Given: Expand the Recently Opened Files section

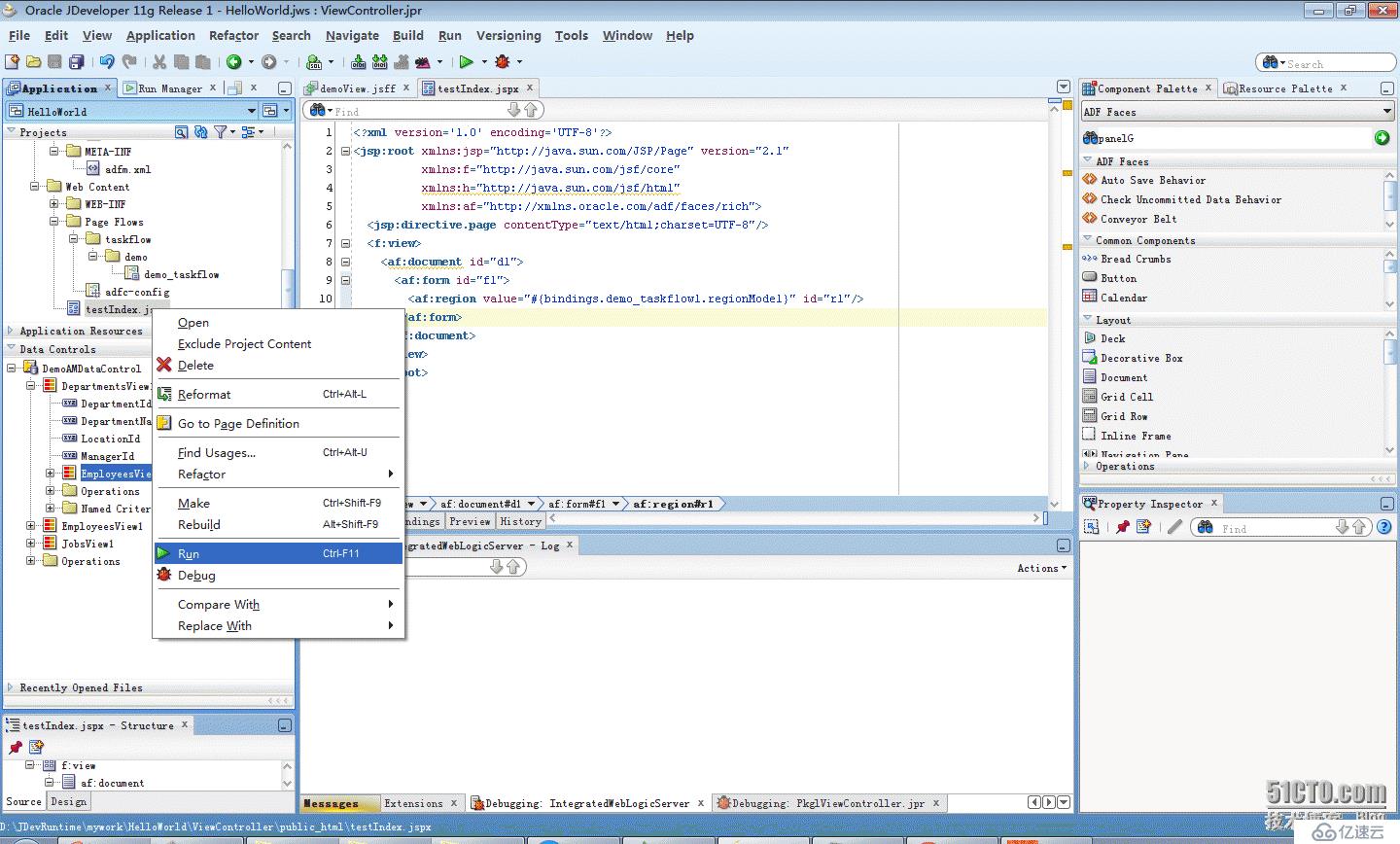Looking at the screenshot, I should (x=11, y=687).
